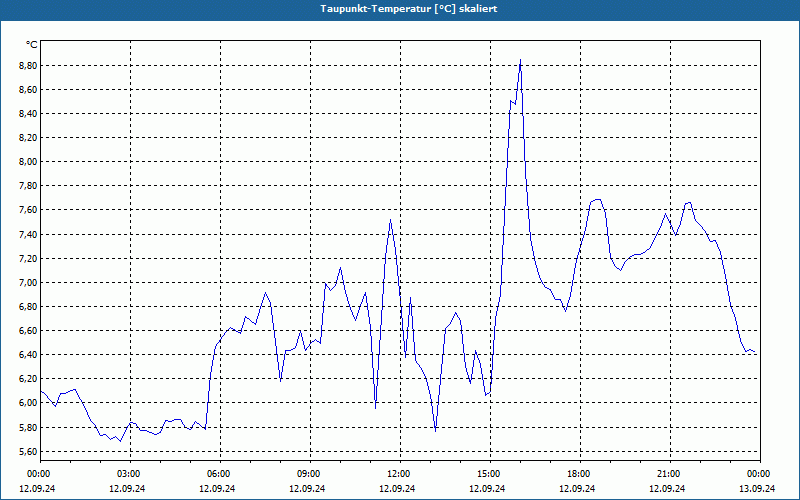Click the 12.09.24 date under 03:00
This screenshot has height=500, width=800.
coord(127,488)
